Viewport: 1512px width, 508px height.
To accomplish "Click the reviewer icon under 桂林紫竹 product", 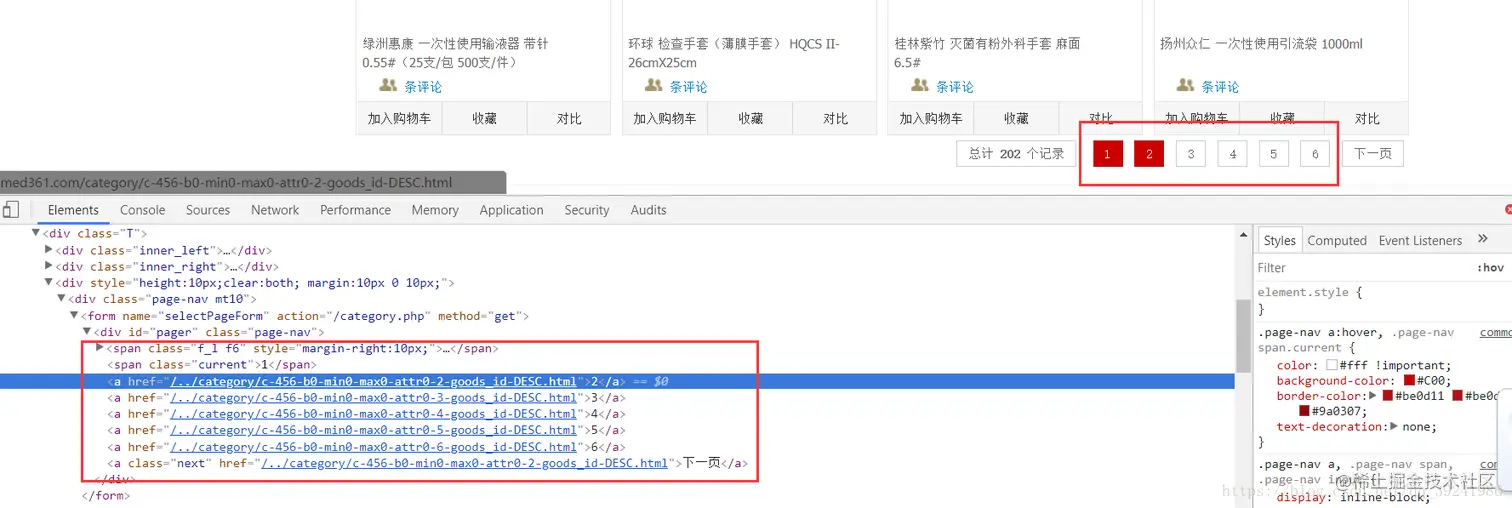I will 920,86.
